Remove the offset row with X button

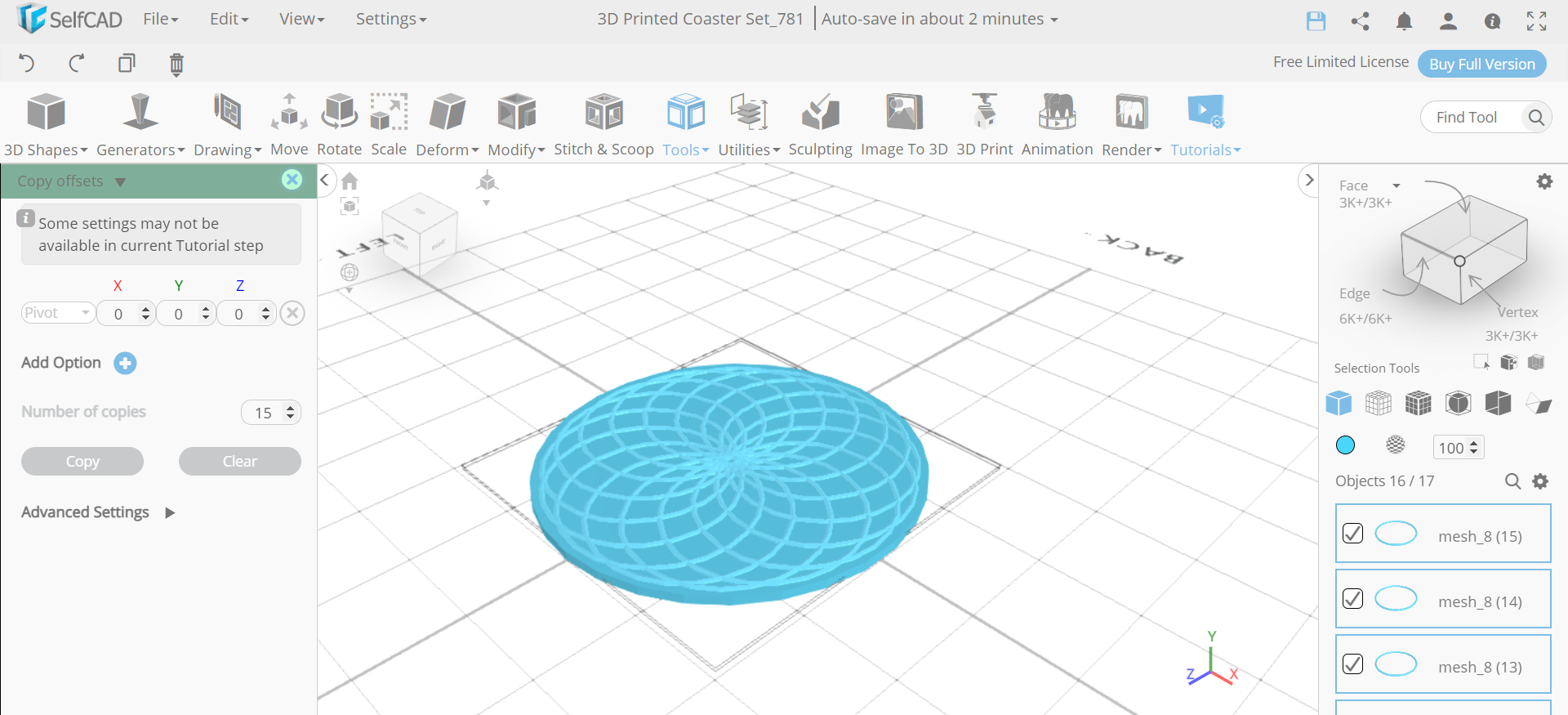[292, 313]
